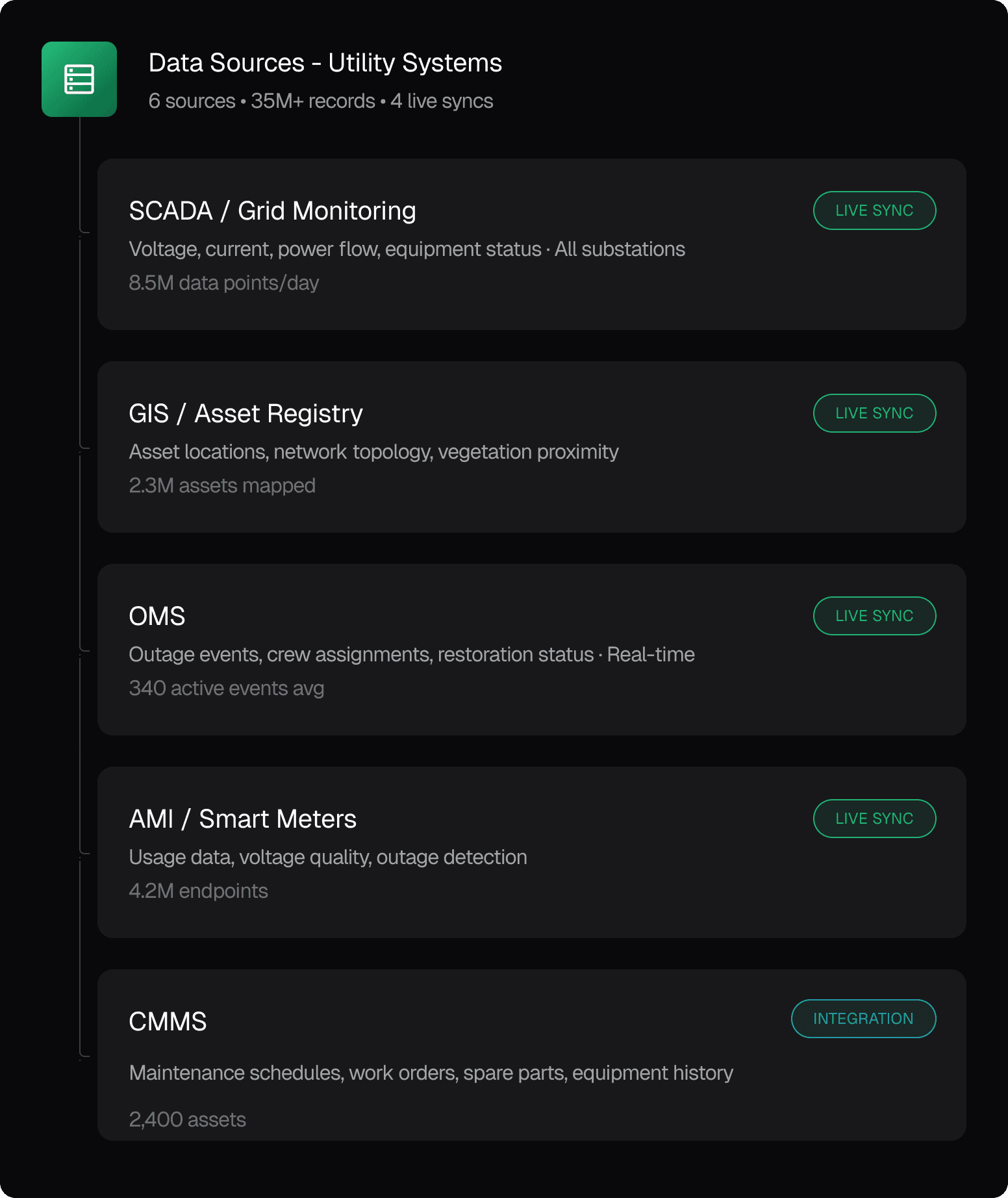This screenshot has height=1198, width=1008.
Task: Click the Maintenance schedules description text
Action: point(431,1073)
